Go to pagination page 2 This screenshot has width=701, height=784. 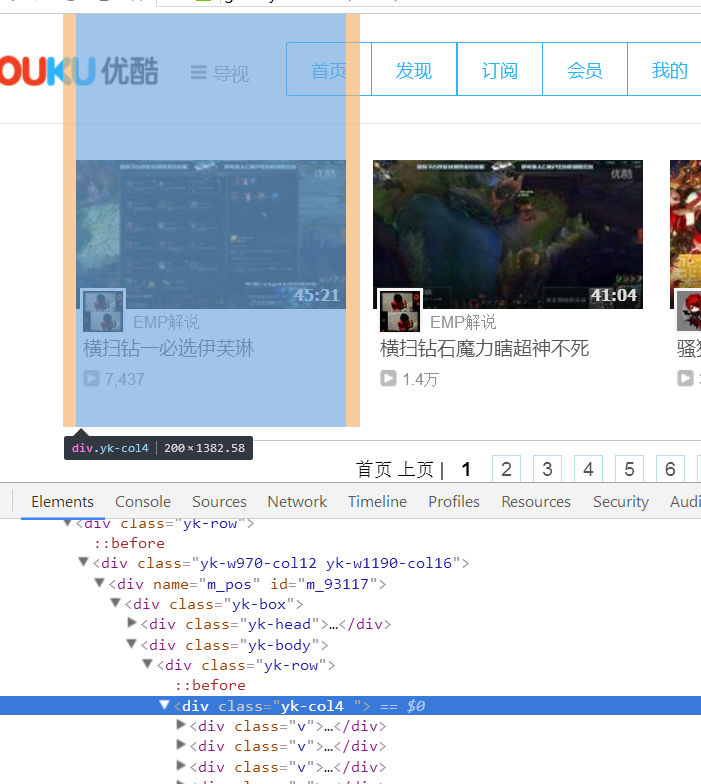(506, 469)
